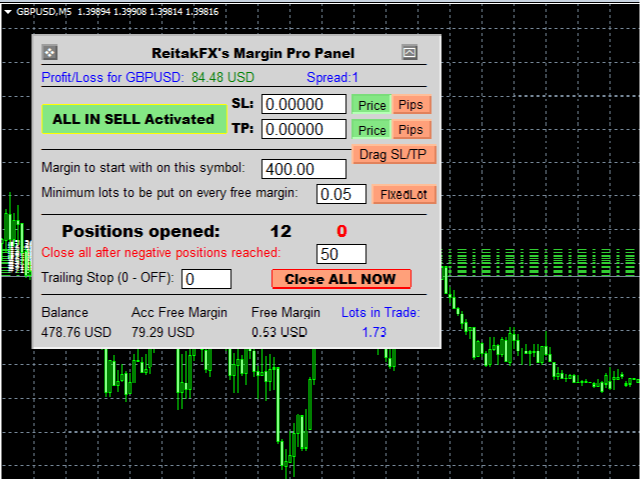Click GBPUSD,M5 chart title text
Image resolution: width=640 pixels, height=480 pixels.
[43, 12]
